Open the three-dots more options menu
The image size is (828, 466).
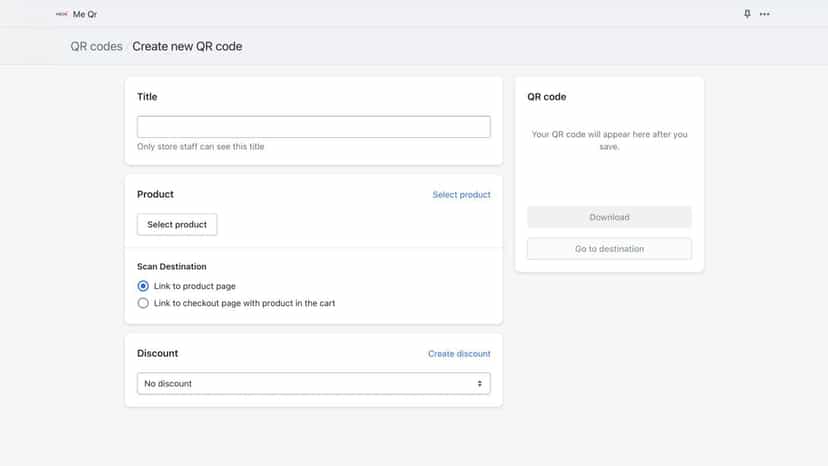pyautogui.click(x=765, y=14)
